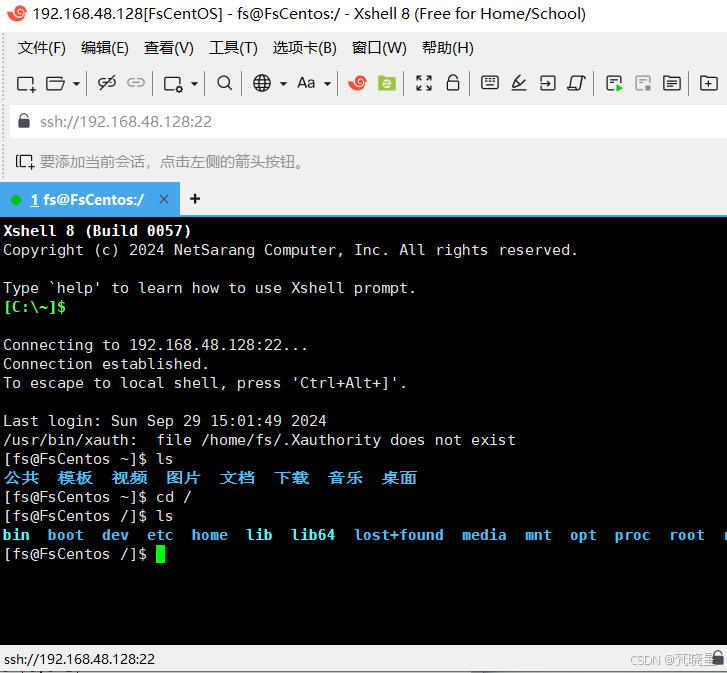Click the Find magnifier icon
The image size is (727, 673).
(225, 83)
